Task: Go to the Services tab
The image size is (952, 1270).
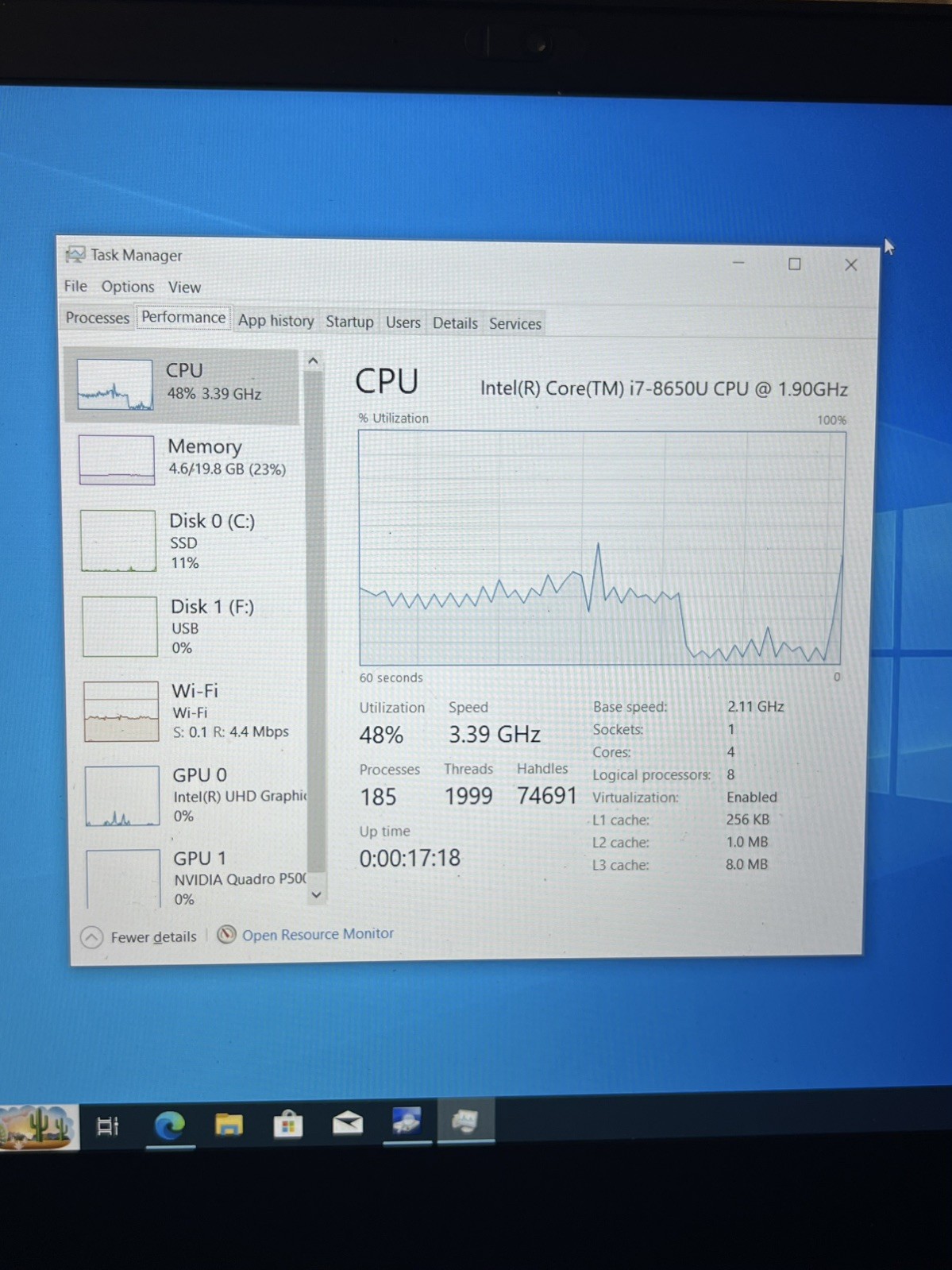Action: 515,324
